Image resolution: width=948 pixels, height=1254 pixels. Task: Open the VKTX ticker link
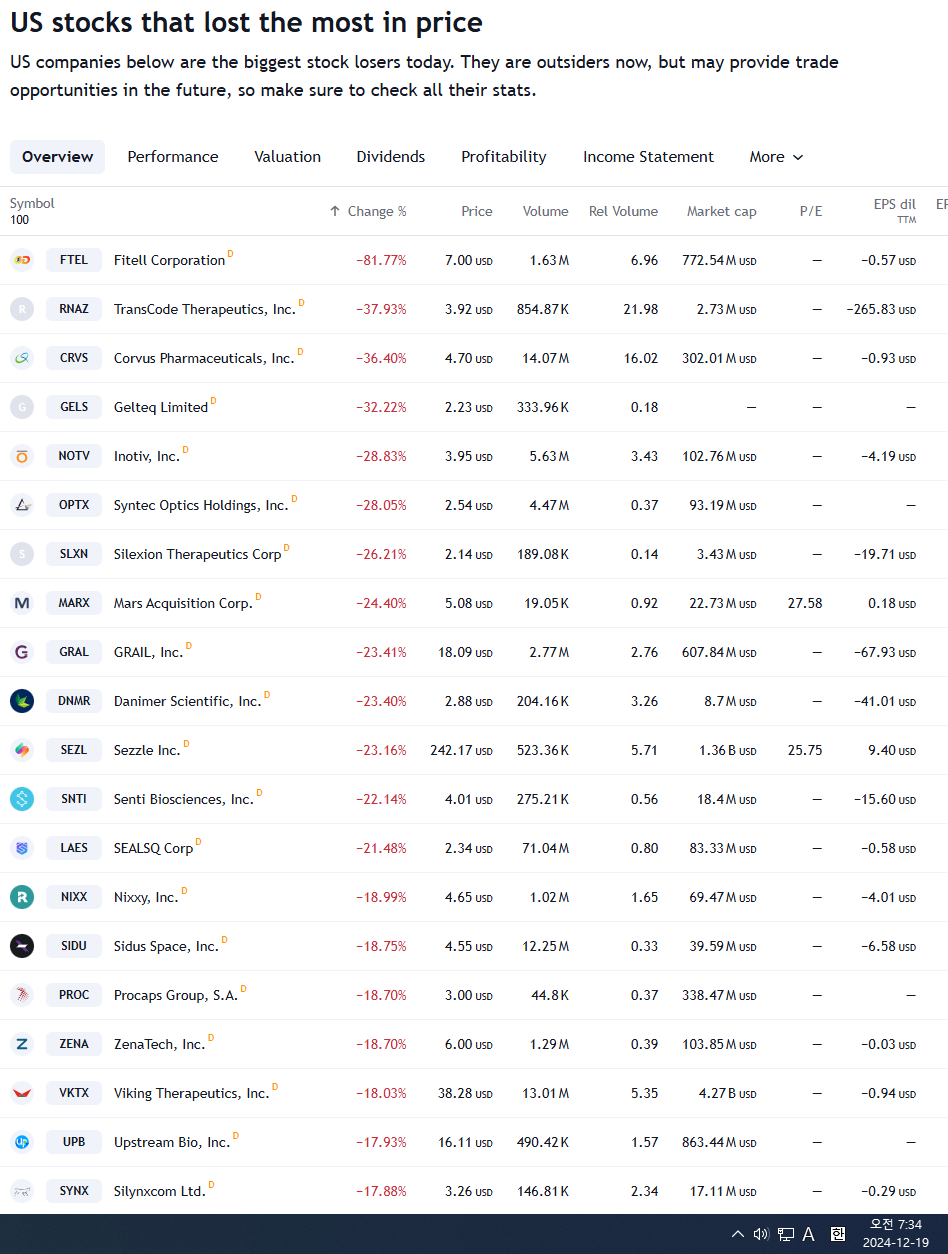[74, 1093]
